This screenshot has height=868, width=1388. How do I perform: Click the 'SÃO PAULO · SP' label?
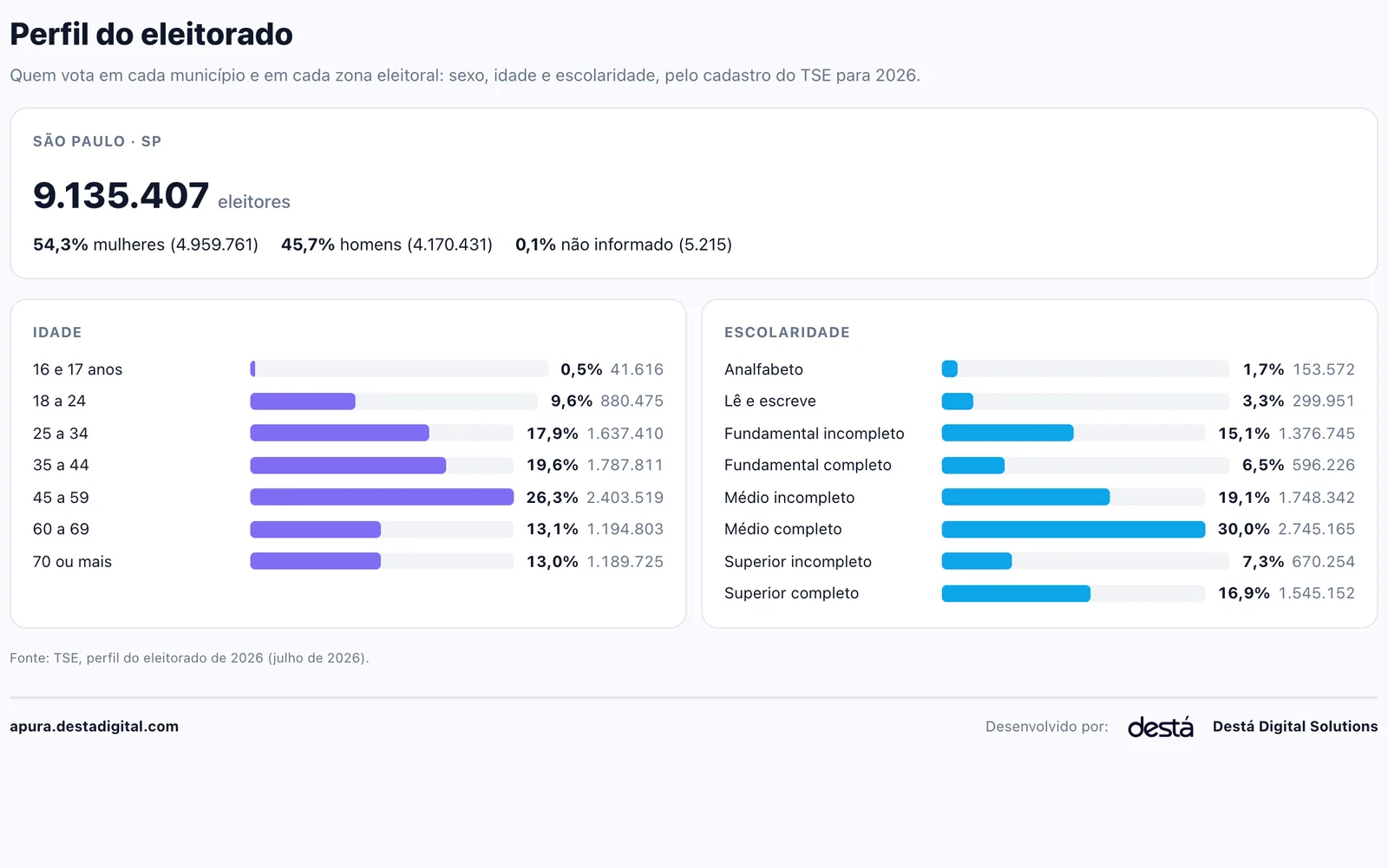tap(97, 141)
